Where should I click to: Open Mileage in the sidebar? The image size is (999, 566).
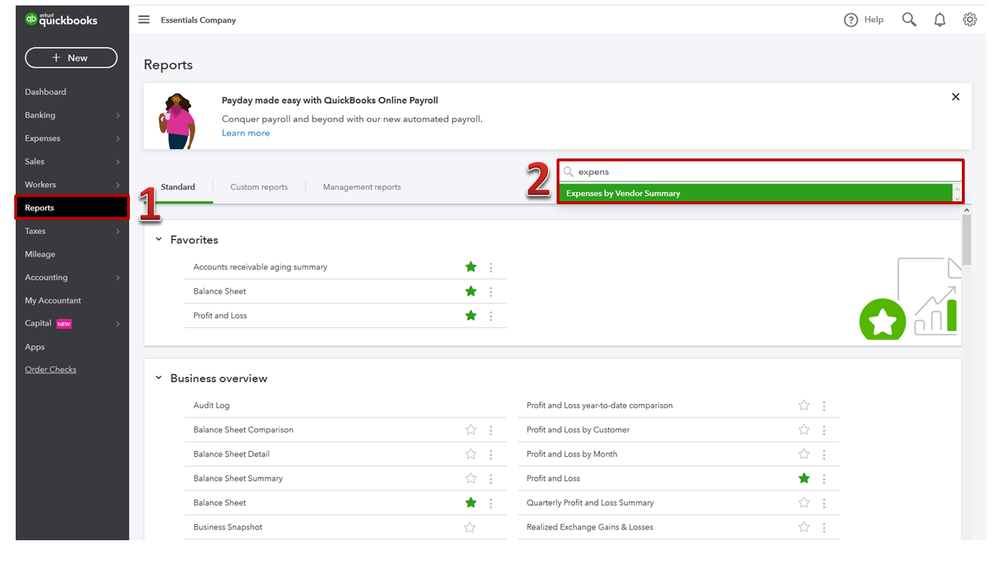pos(40,254)
